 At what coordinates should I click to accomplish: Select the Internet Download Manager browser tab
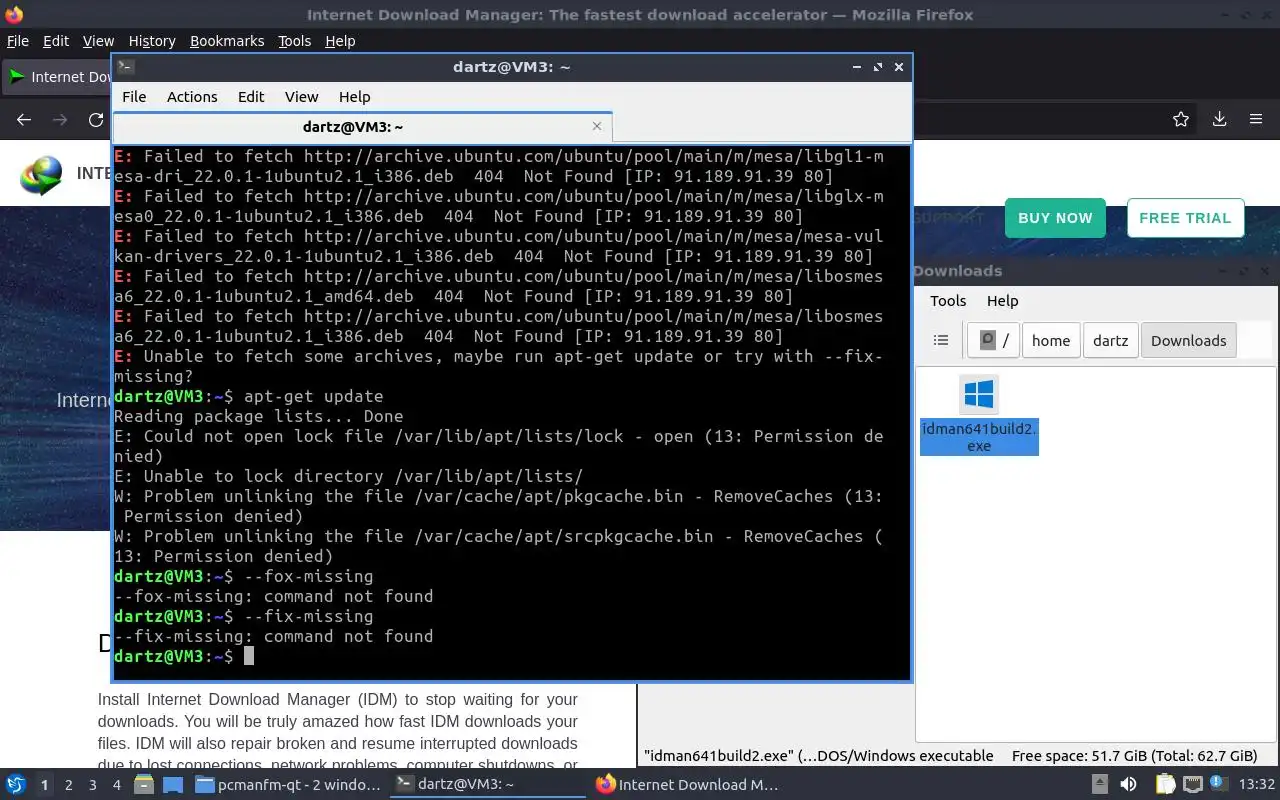coord(58,77)
